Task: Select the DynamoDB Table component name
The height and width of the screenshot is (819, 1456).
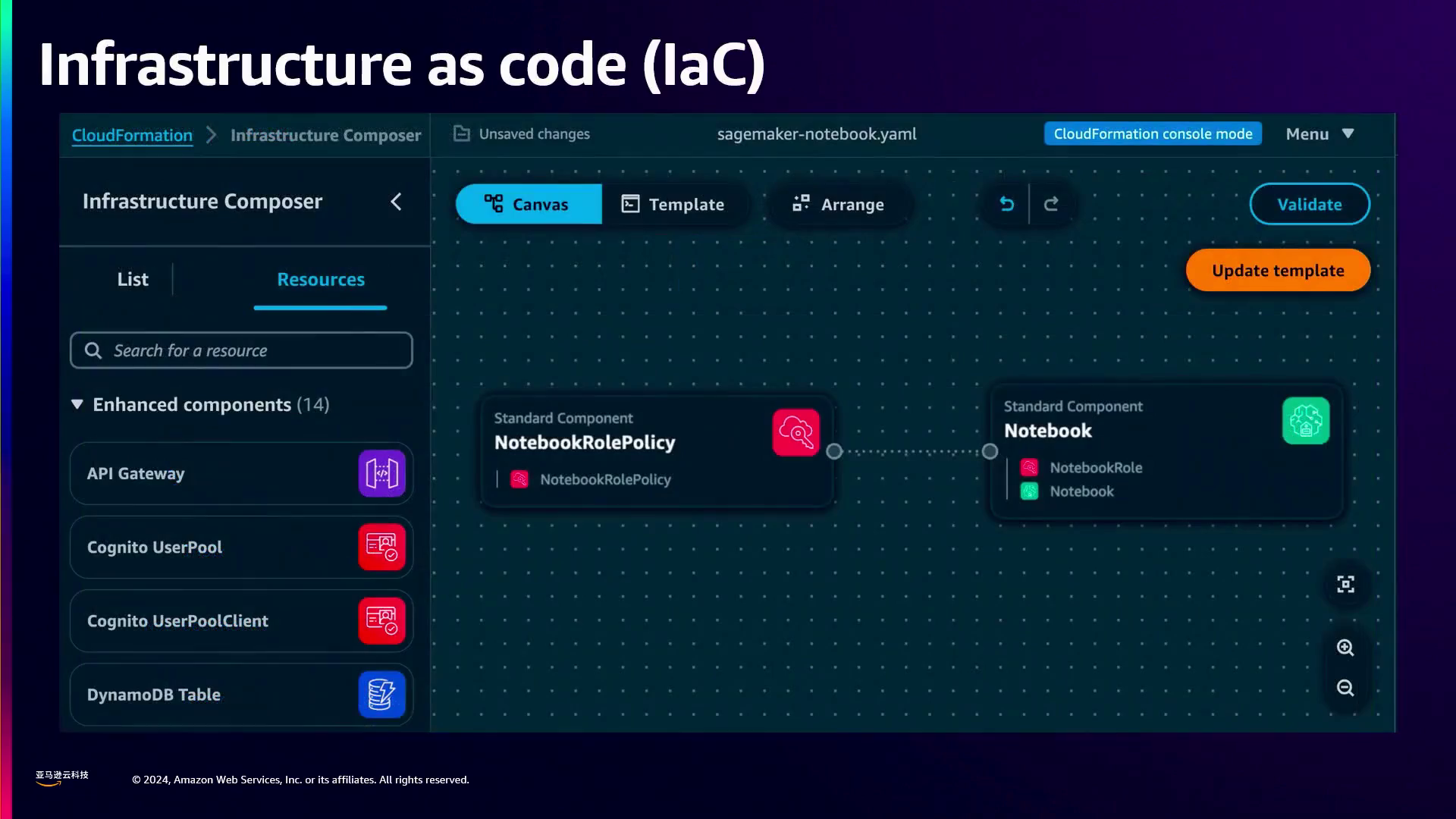Action: click(154, 695)
